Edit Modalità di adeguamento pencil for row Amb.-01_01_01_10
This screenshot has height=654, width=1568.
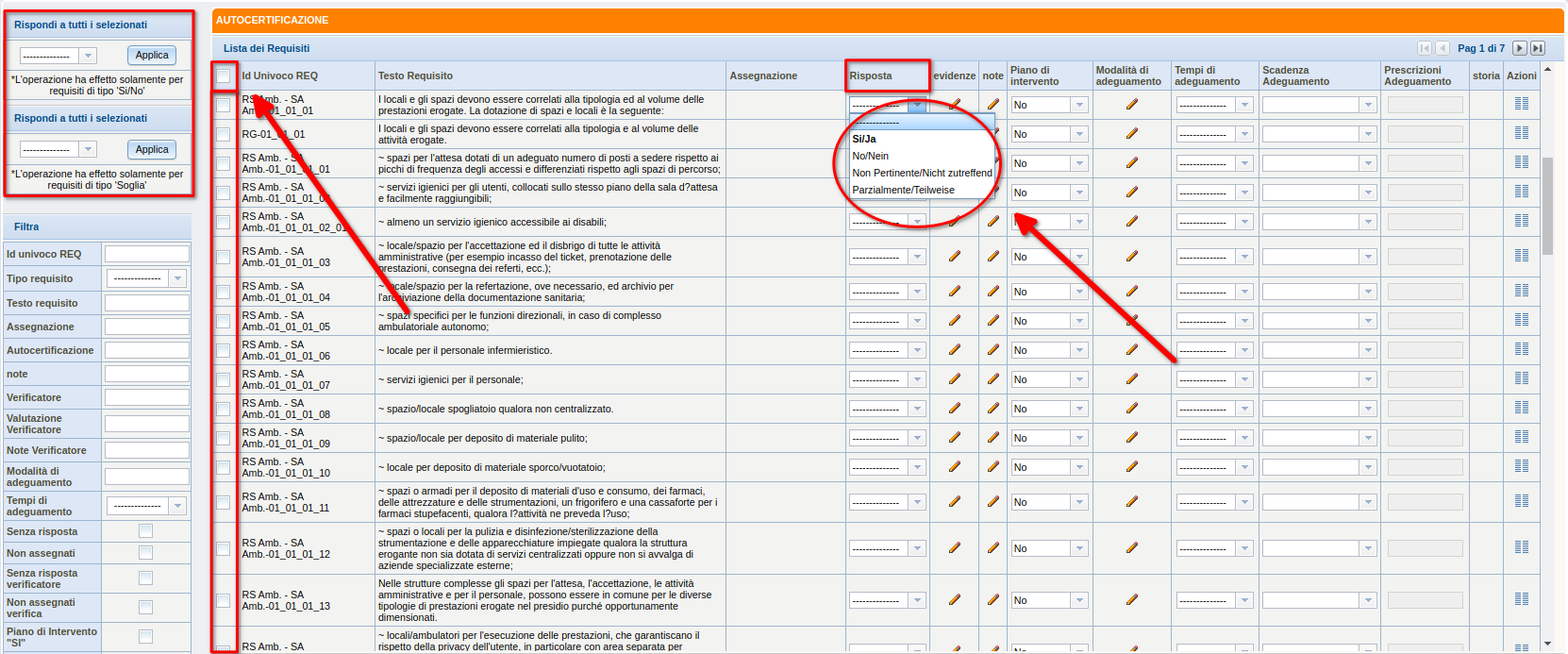1132,466
